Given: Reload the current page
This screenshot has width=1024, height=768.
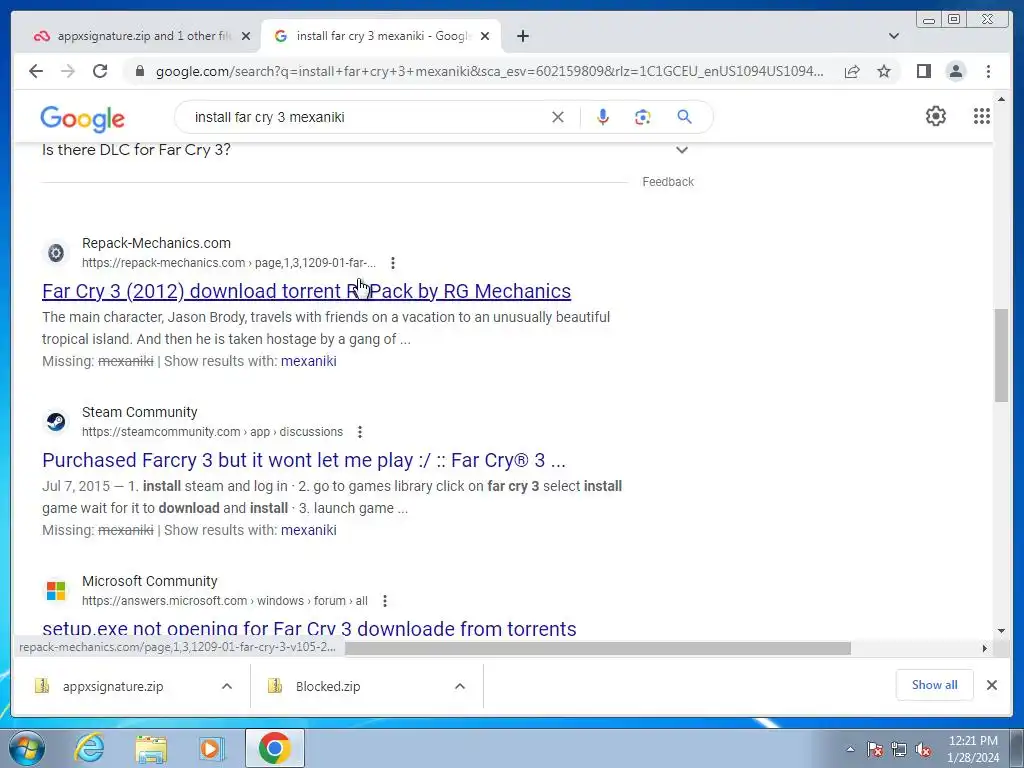Looking at the screenshot, I should [100, 71].
